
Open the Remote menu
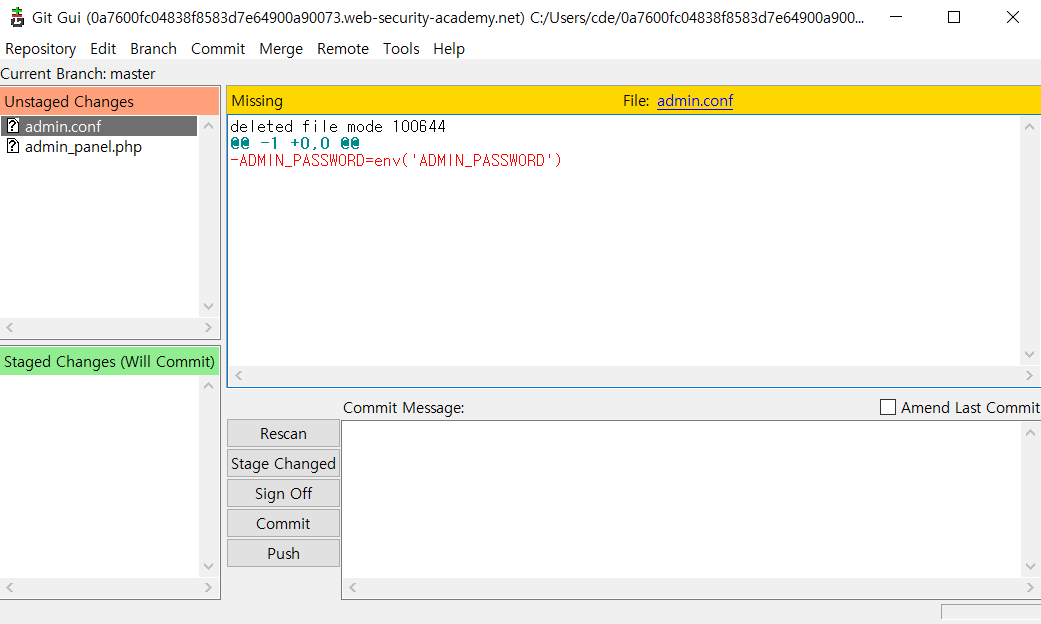(343, 49)
